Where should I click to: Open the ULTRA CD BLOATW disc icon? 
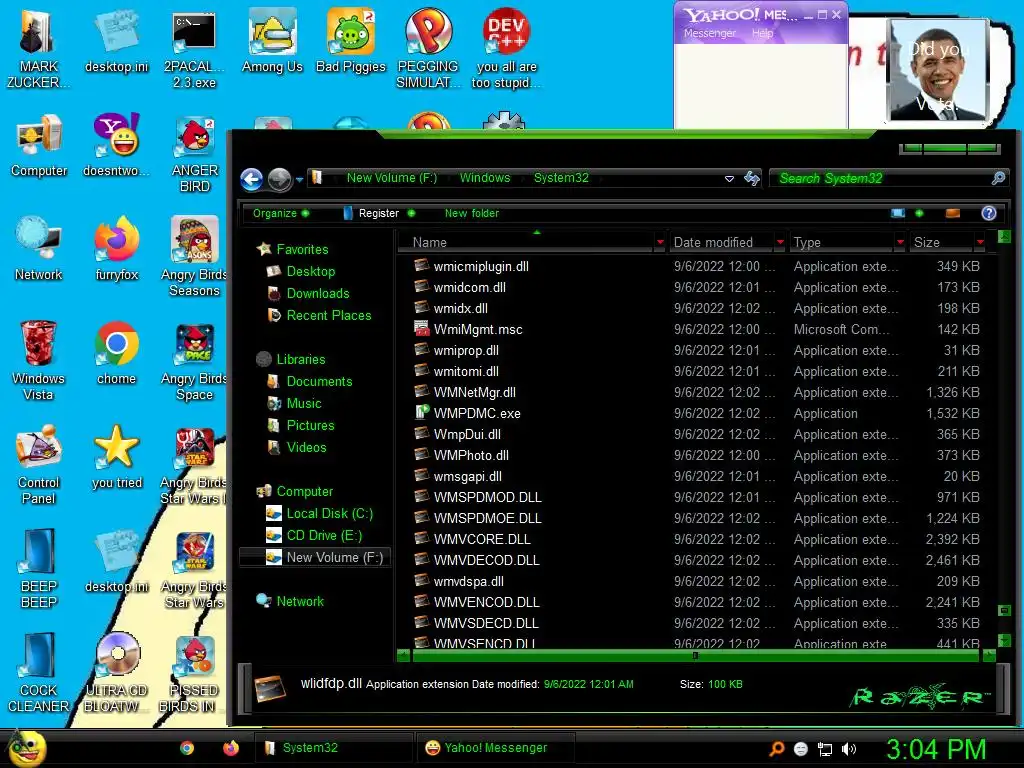pyautogui.click(x=117, y=673)
